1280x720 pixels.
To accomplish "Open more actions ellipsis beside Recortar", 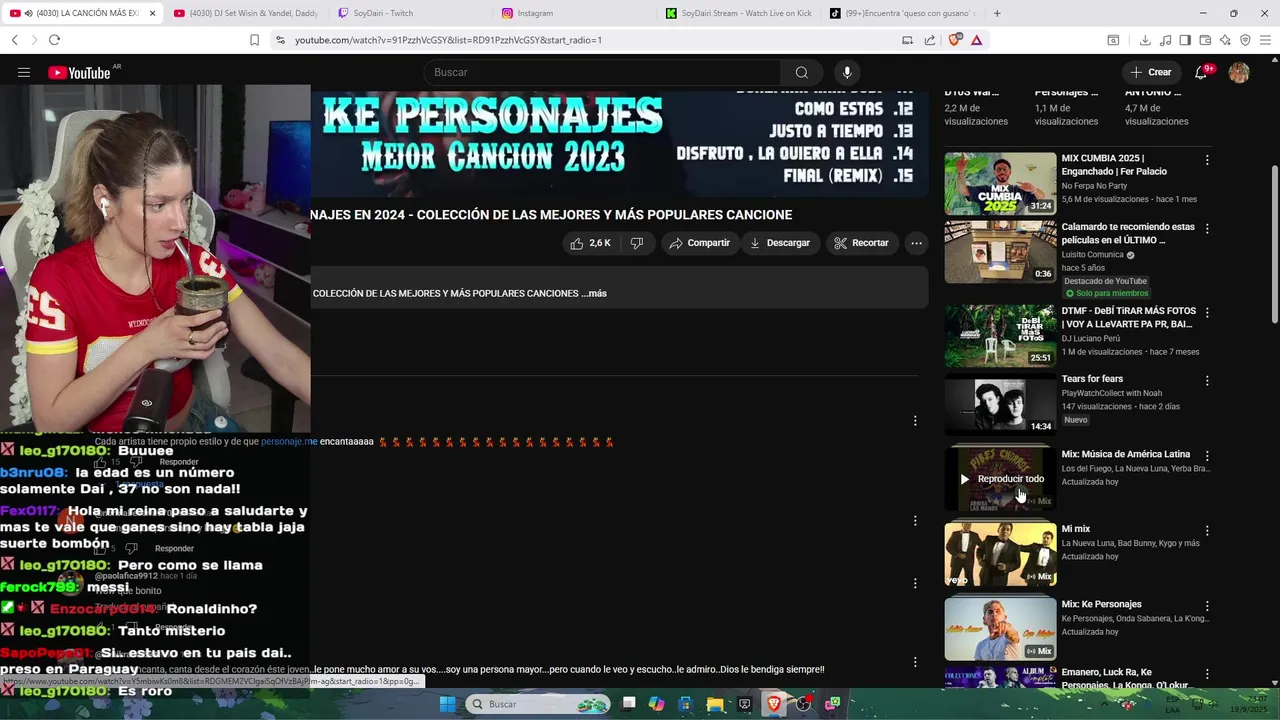I will point(916,243).
